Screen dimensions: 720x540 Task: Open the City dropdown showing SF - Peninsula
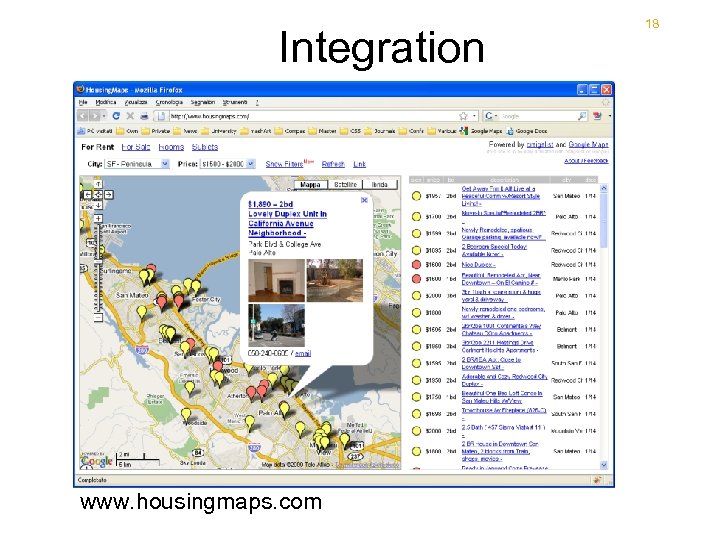tap(137, 164)
